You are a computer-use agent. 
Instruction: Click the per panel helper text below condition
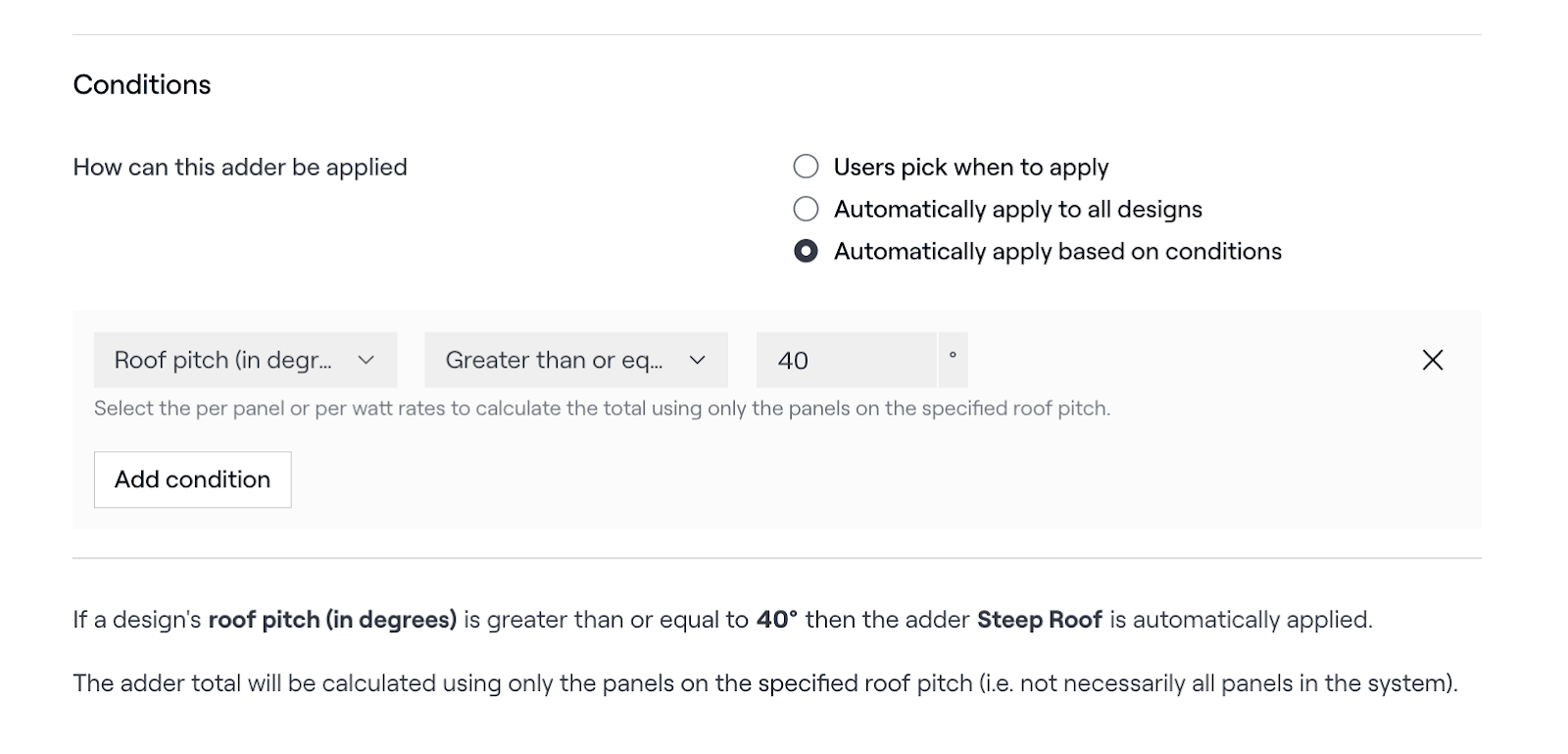click(x=602, y=408)
